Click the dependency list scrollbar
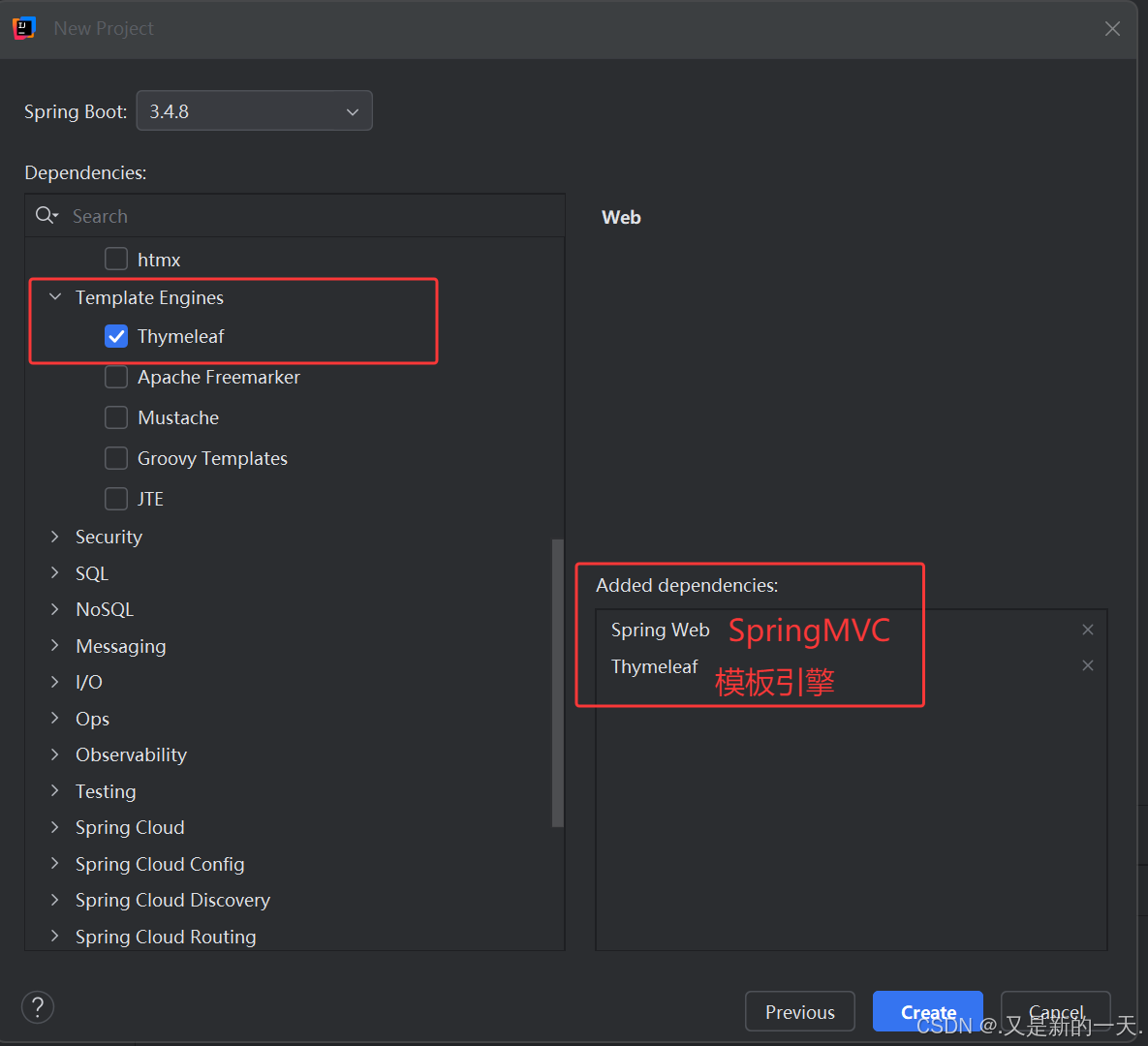 pos(558,683)
